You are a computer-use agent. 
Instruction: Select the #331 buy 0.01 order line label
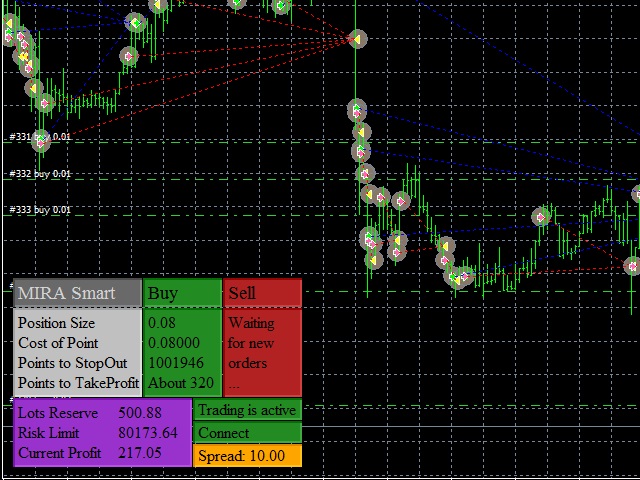click(40, 137)
